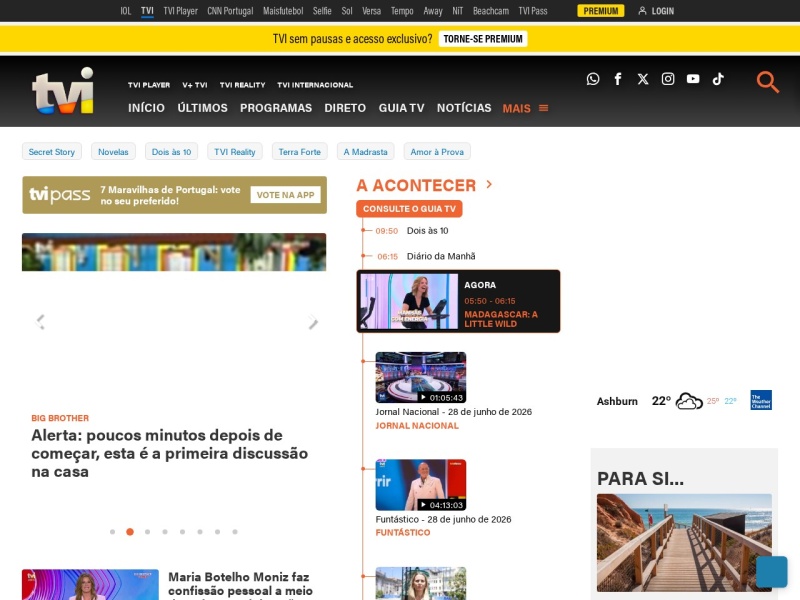Image resolution: width=800 pixels, height=600 pixels.
Task: Open TVI PLAYER sub-navigation link
Action: tap(149, 85)
